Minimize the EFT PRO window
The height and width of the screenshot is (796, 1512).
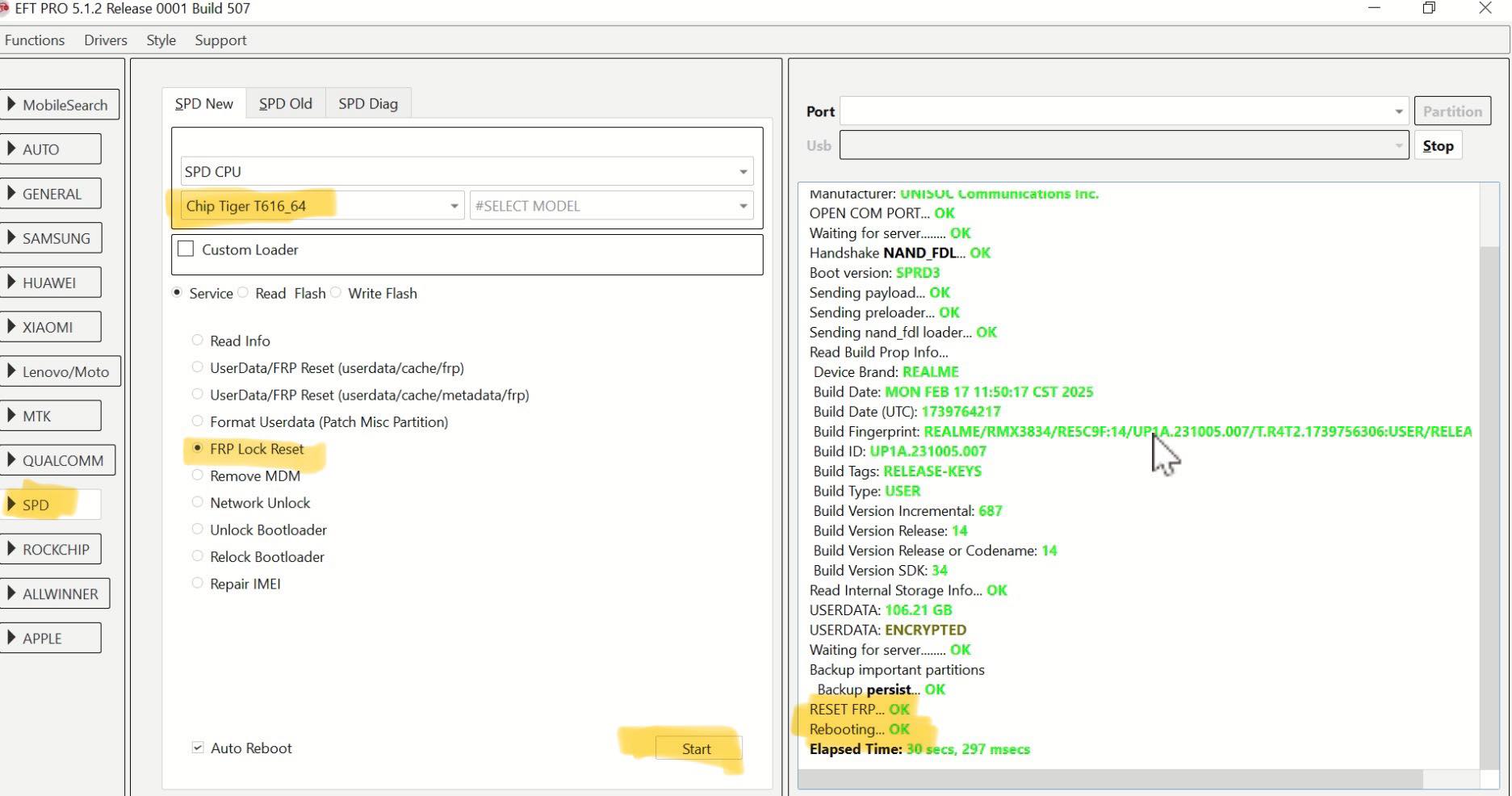tap(1375, 8)
